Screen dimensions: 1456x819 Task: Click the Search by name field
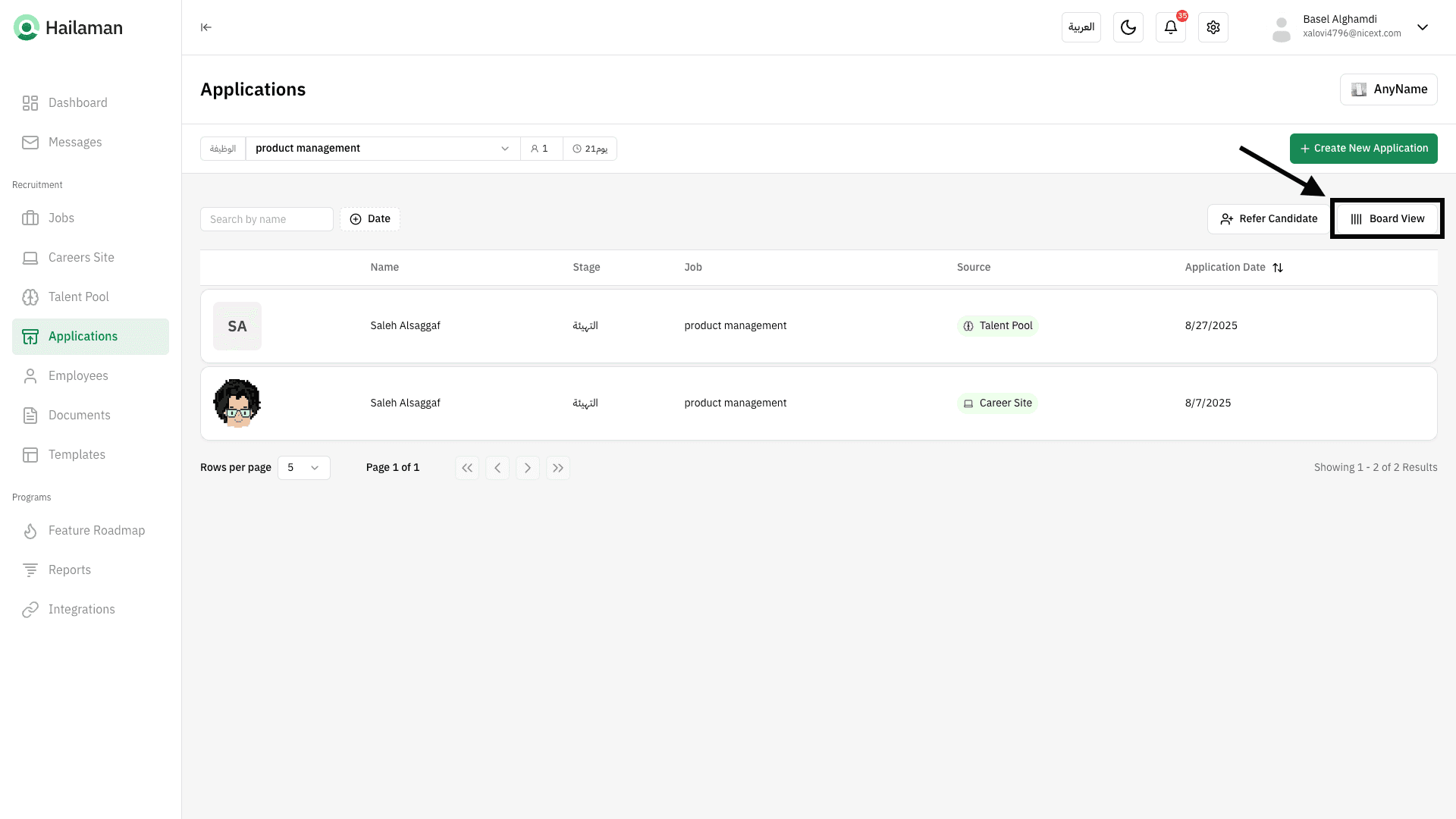click(266, 219)
